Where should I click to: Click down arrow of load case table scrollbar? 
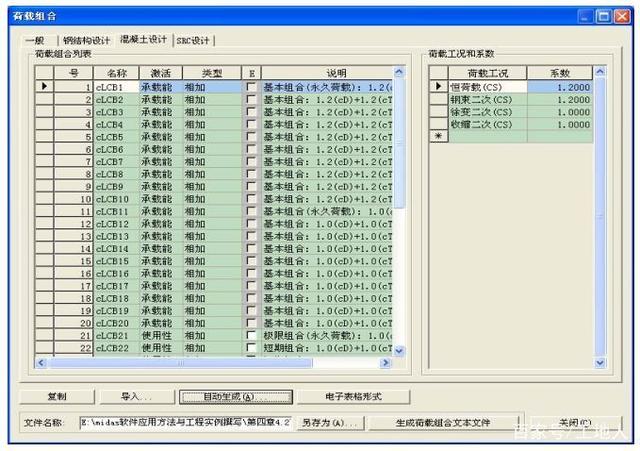(600, 362)
